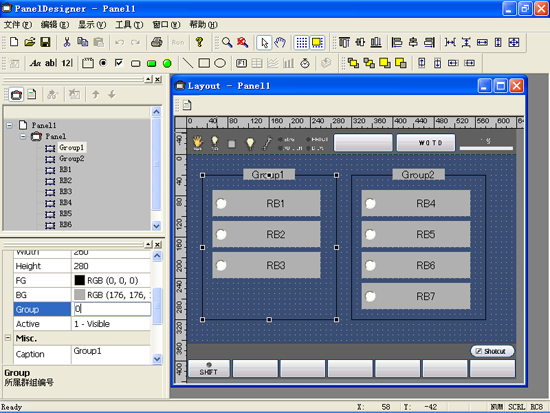550x413 pixels.
Task: Toggle the grid display icon
Action: click(301, 42)
